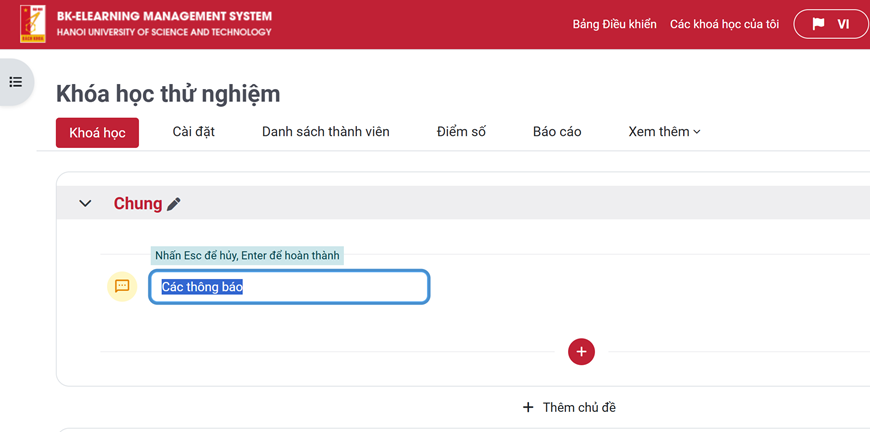Open Bảng Điều khiển in the header
Image resolution: width=870 pixels, height=432 pixels.
614,24
